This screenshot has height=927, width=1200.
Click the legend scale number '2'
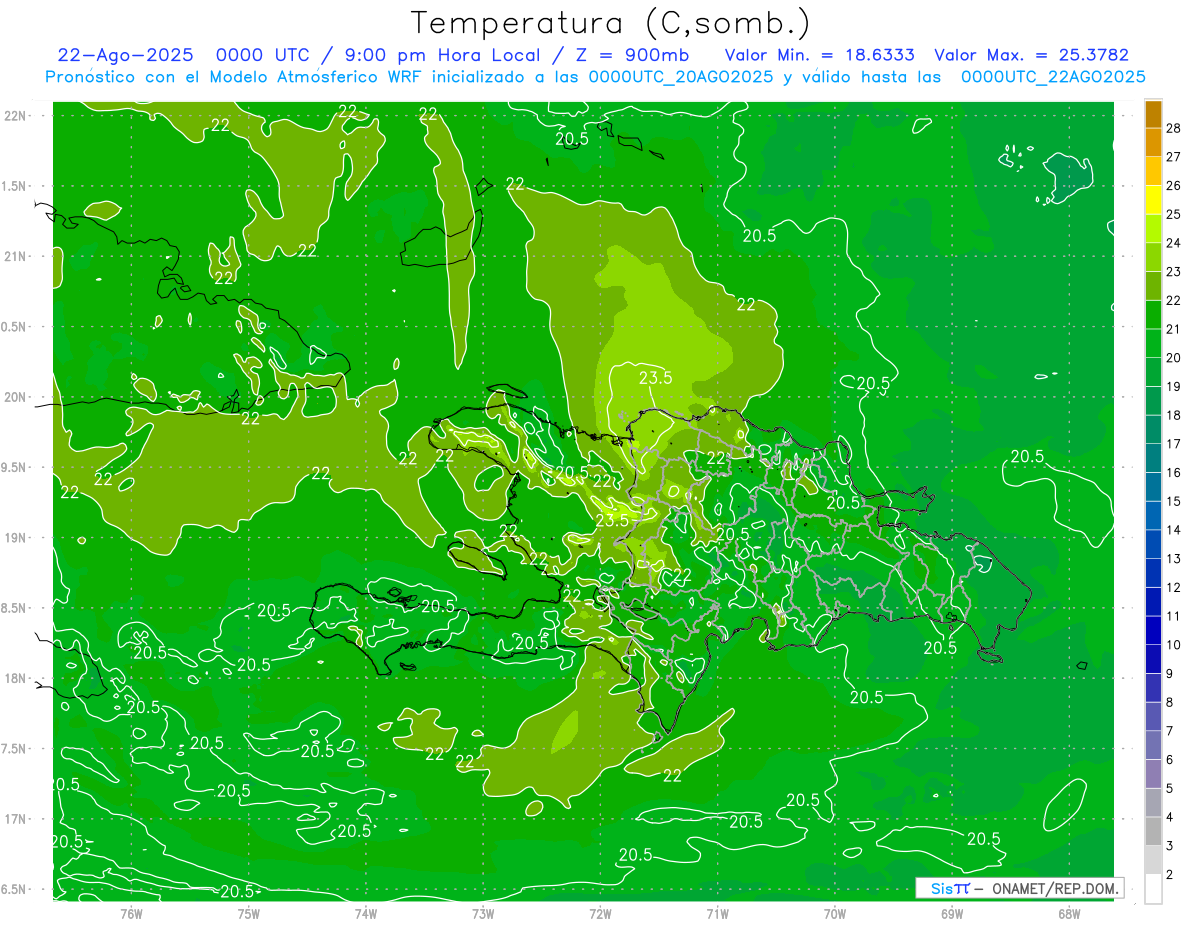pyautogui.click(x=1170, y=875)
